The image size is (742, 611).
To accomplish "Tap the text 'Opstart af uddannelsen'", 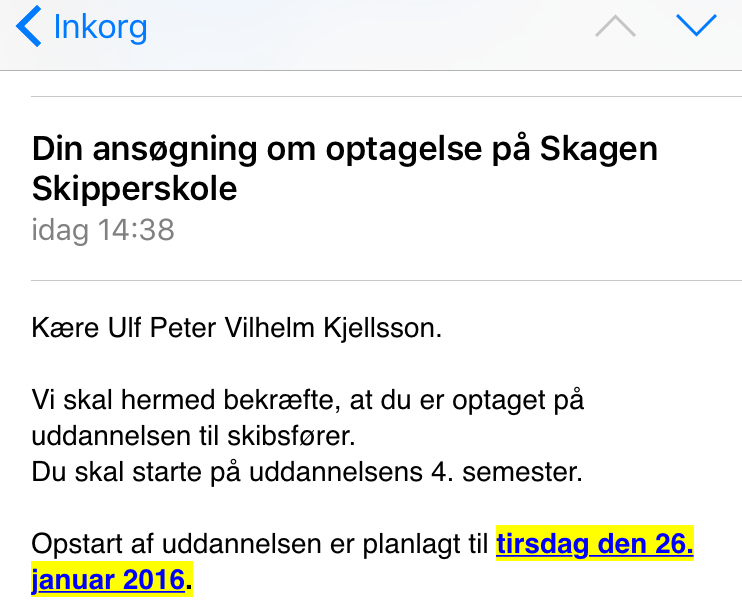I will (170, 545).
